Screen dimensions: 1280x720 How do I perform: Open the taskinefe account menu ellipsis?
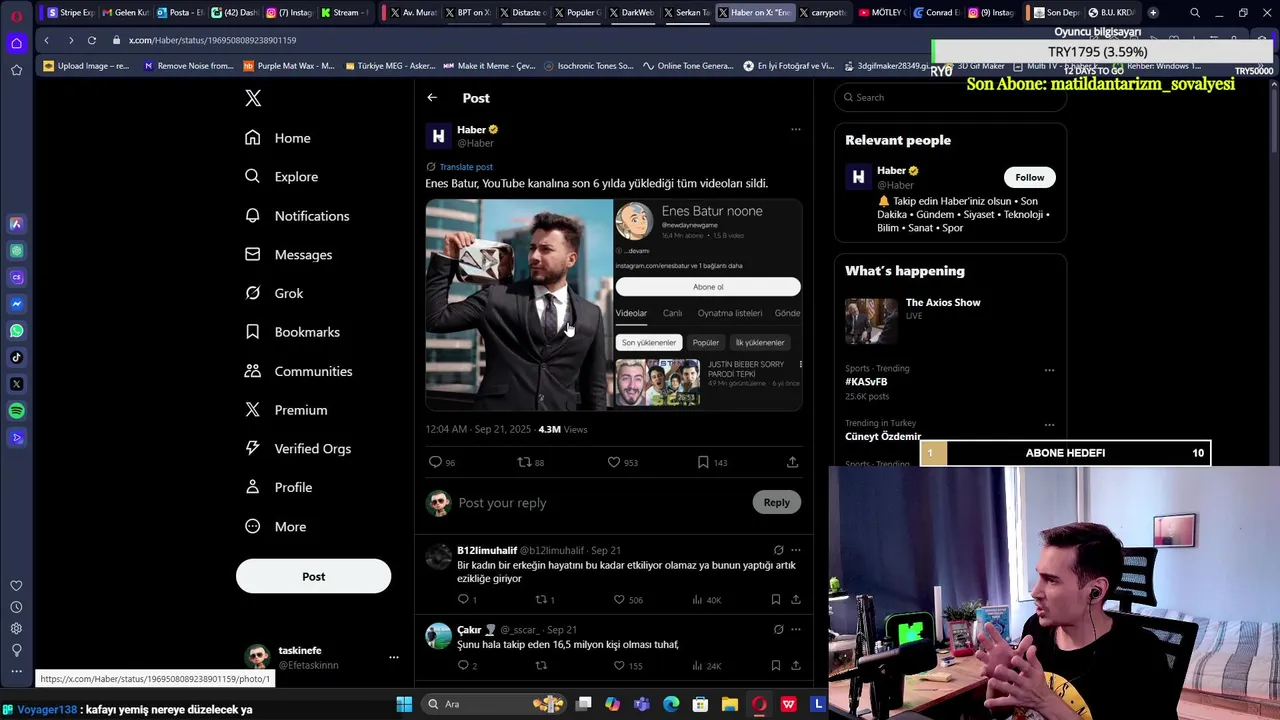394,657
